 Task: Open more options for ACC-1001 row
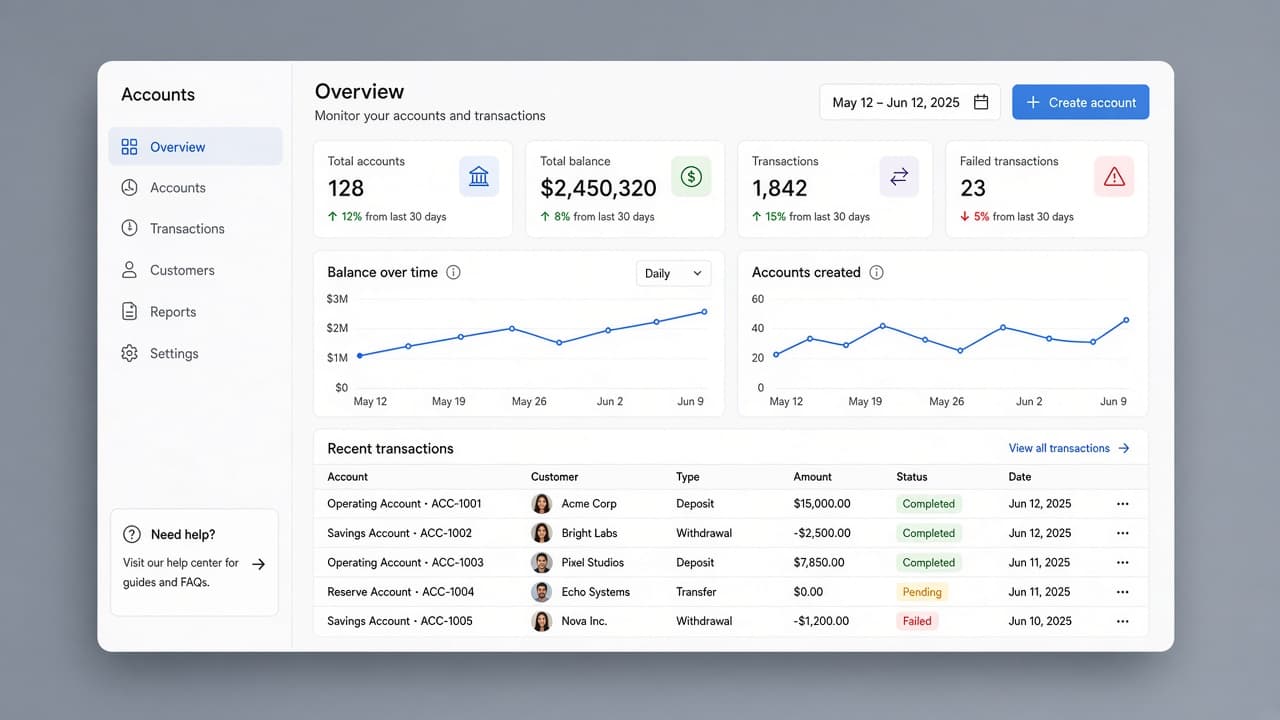(1122, 504)
